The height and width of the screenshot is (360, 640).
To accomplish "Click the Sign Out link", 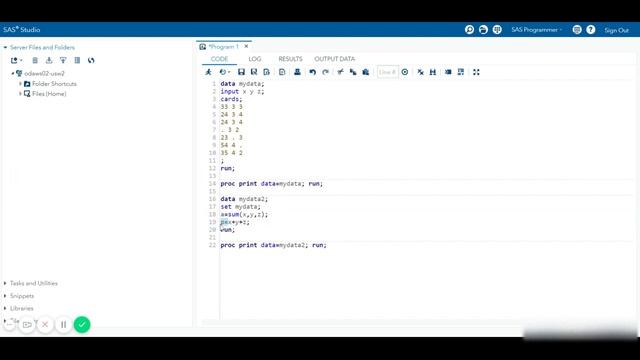I will click(616, 30).
